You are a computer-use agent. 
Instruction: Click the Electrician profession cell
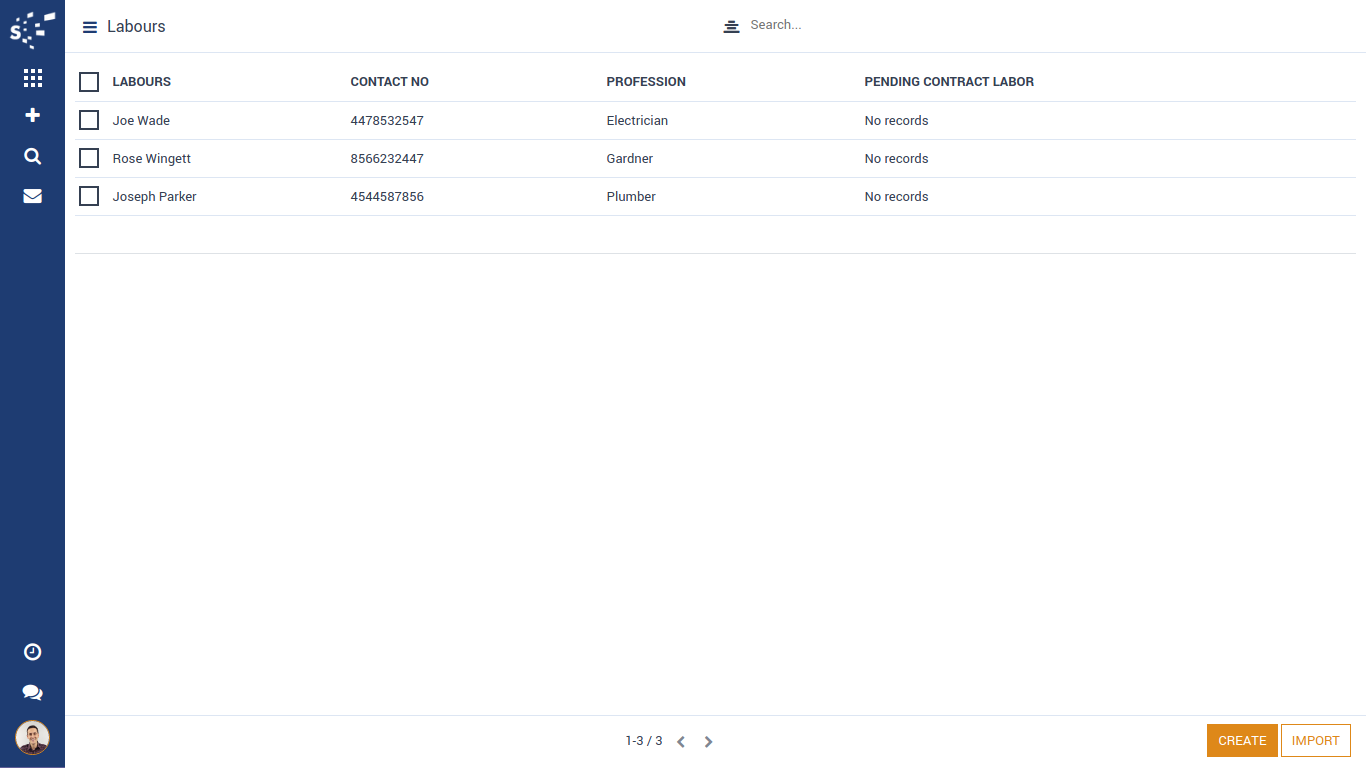point(637,121)
